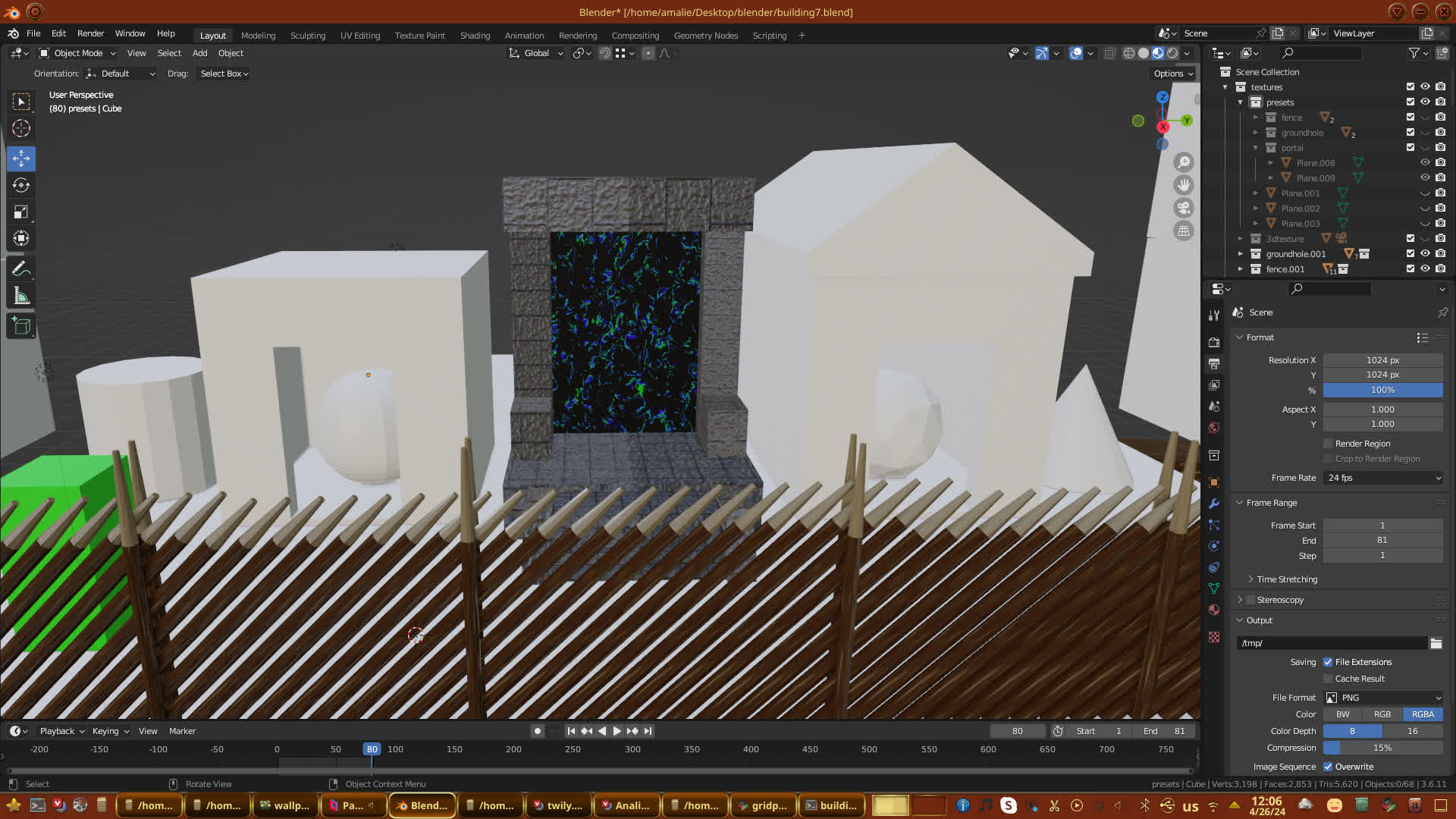Viewport: 1456px width, 819px height.
Task: Adjust the Compression 15% slider
Action: coord(1382,748)
